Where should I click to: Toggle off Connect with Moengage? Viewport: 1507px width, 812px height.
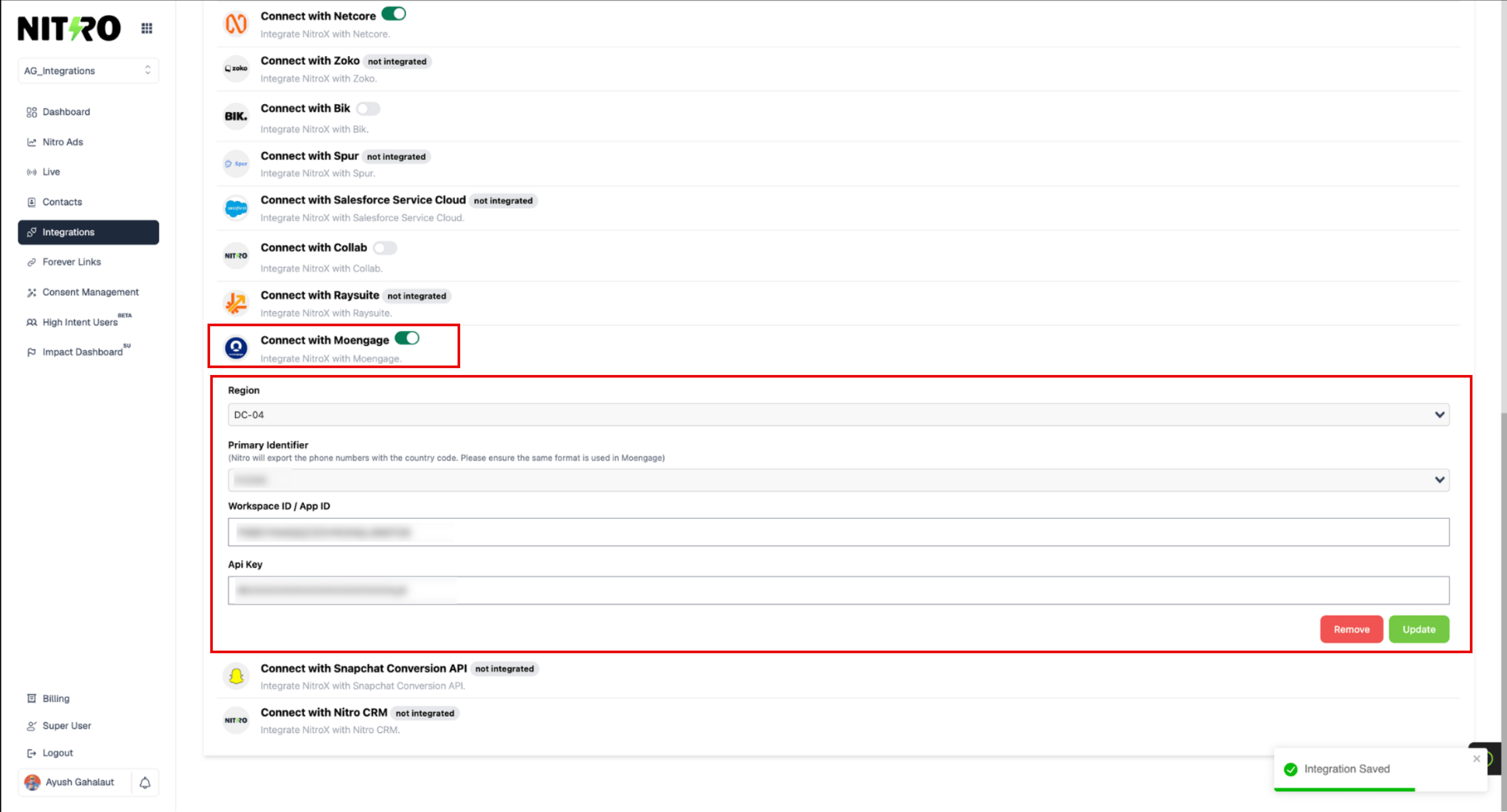click(x=407, y=338)
